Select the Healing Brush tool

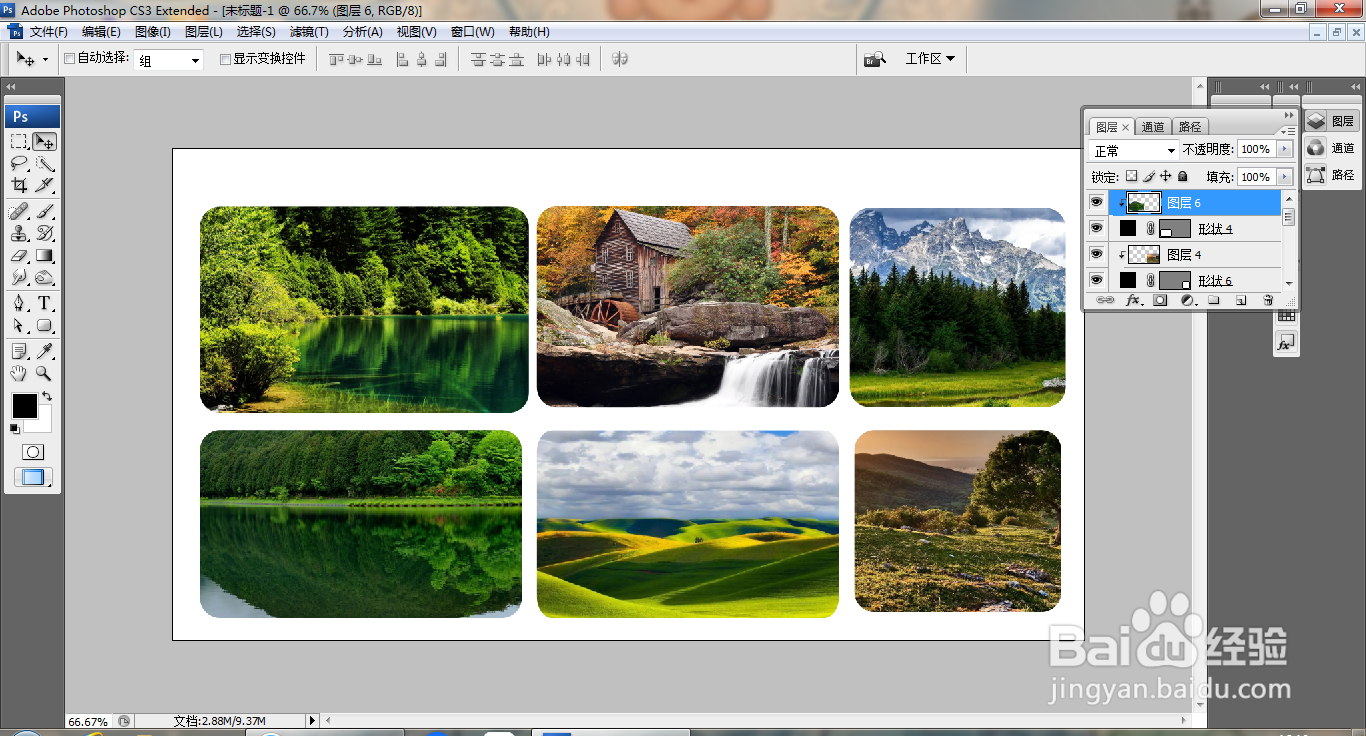[19, 211]
